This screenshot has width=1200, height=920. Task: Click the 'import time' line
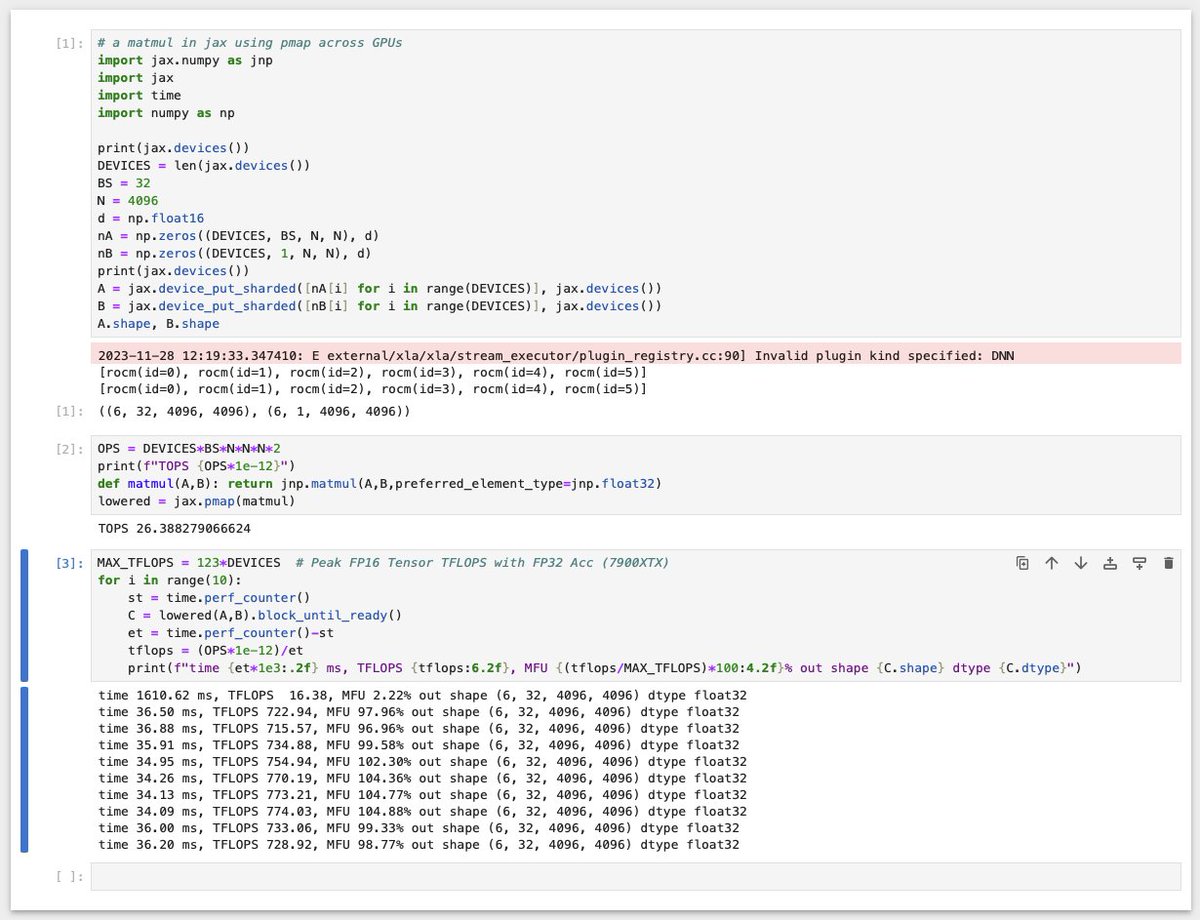pos(138,95)
